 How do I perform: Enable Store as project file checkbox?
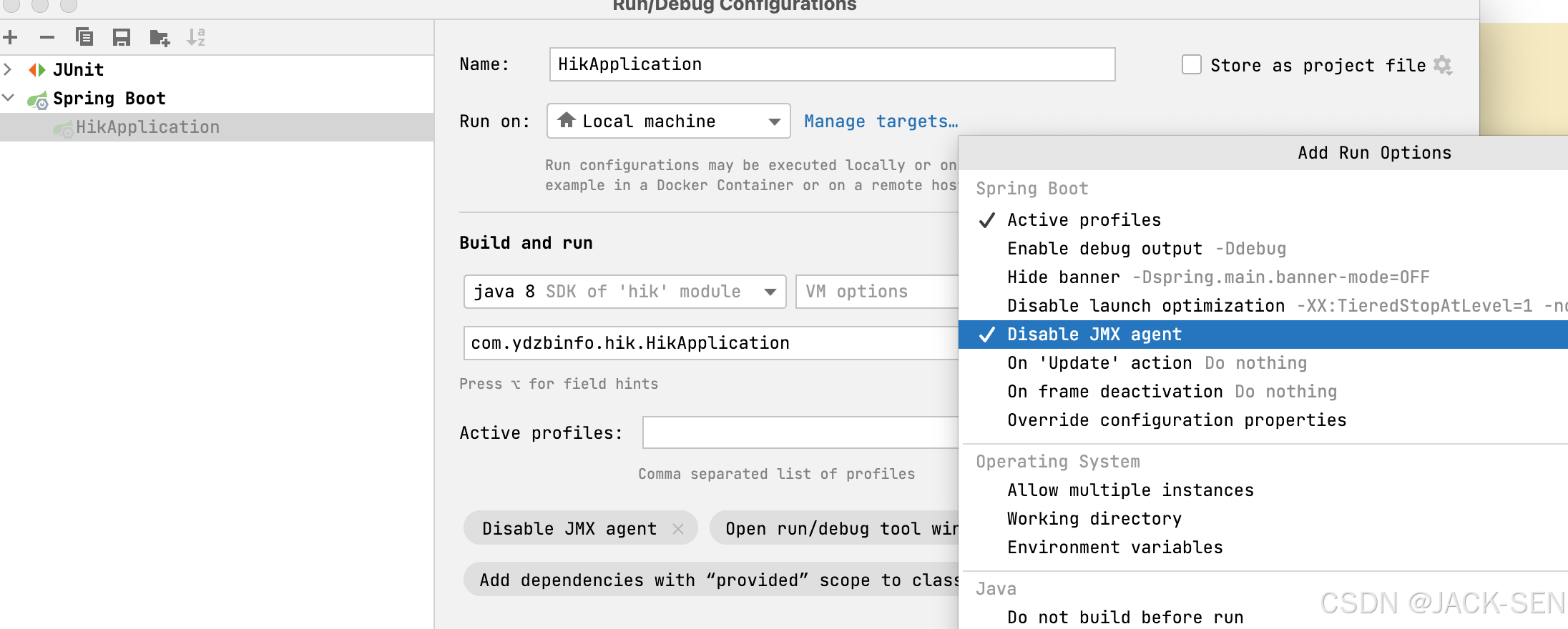[1192, 65]
